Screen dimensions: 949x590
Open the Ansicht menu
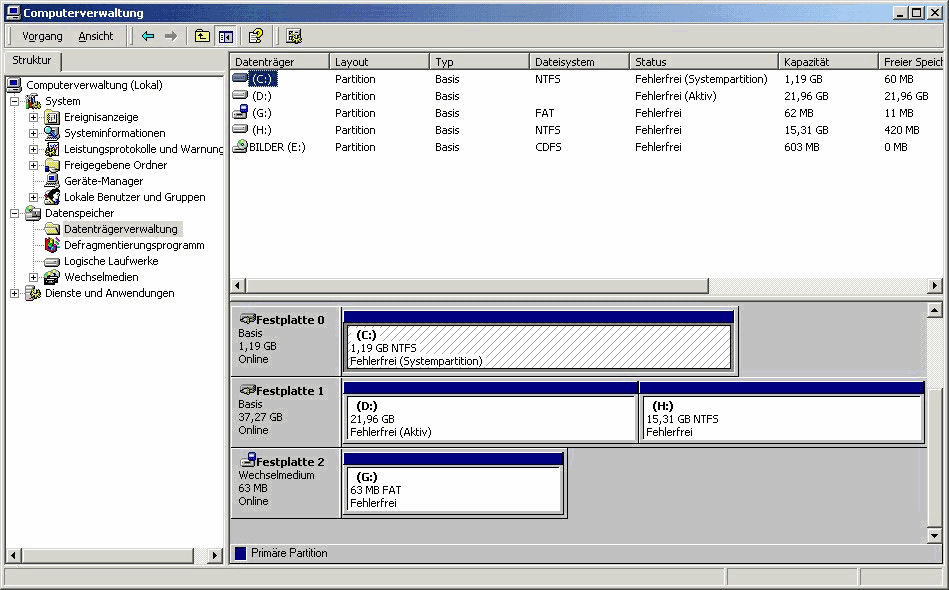[96, 36]
